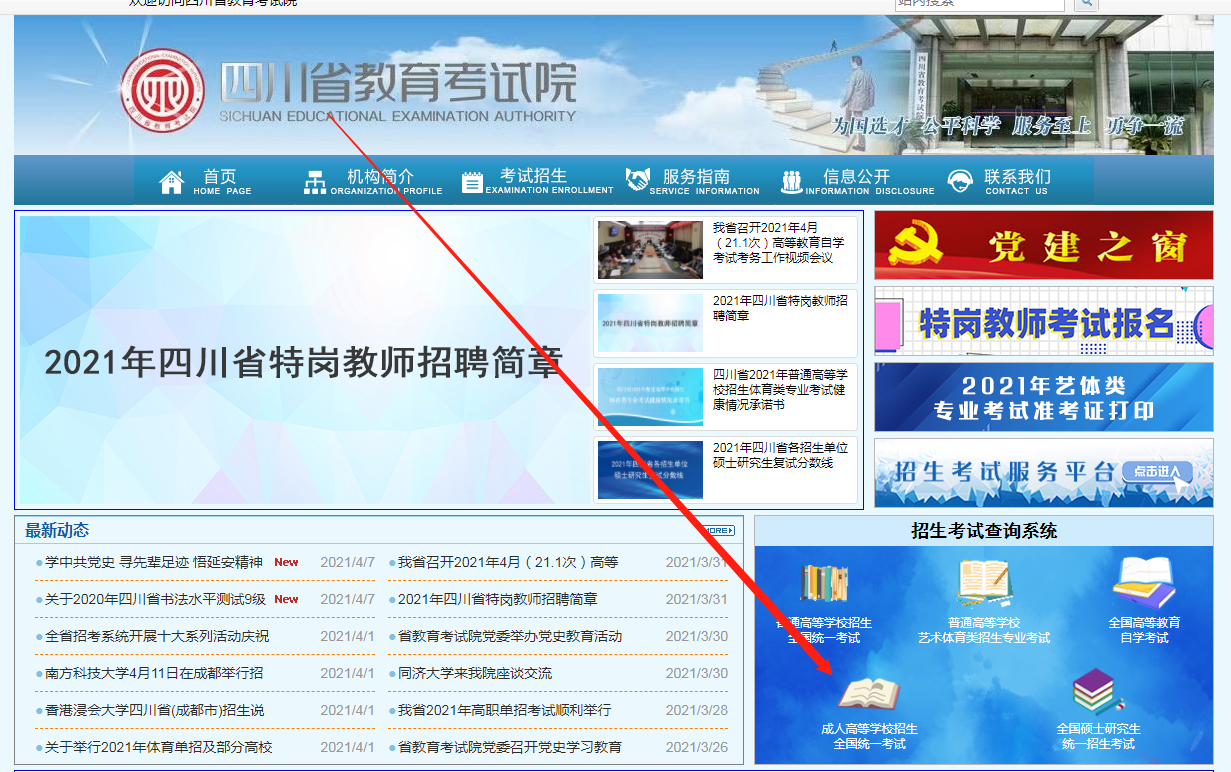Click the 四川省教育考试院 title text in header

tap(398, 82)
